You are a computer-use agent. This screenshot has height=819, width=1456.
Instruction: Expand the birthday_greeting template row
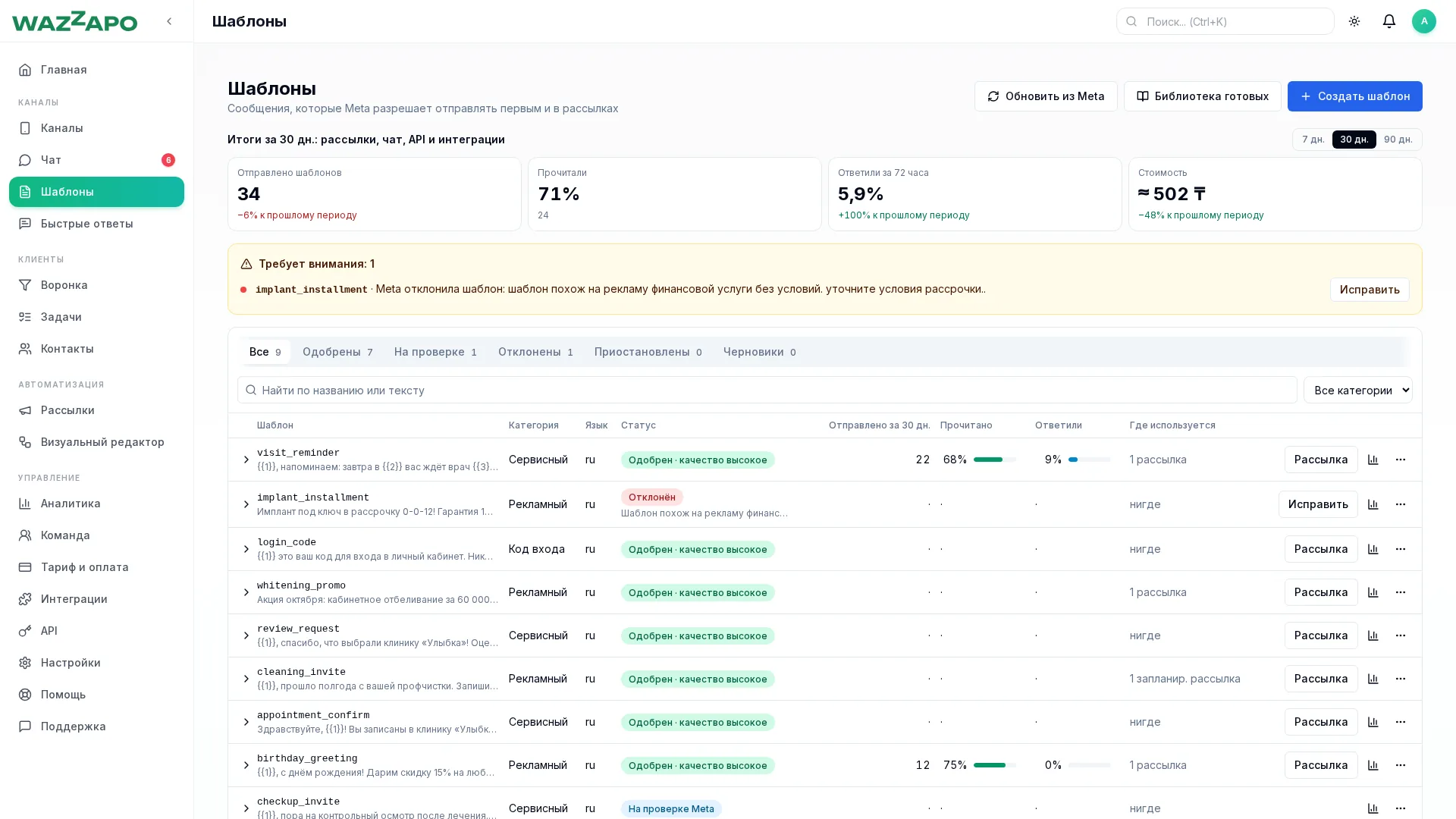pos(246,765)
